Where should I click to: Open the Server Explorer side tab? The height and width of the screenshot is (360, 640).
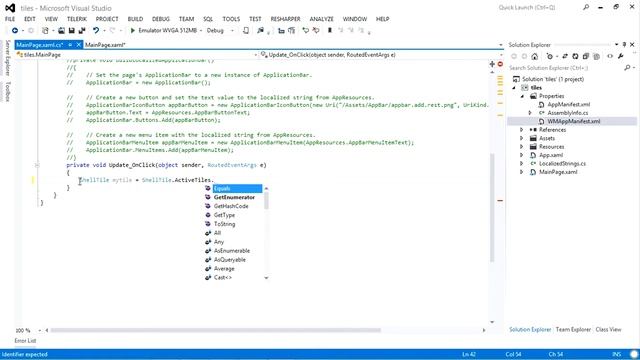(7, 58)
